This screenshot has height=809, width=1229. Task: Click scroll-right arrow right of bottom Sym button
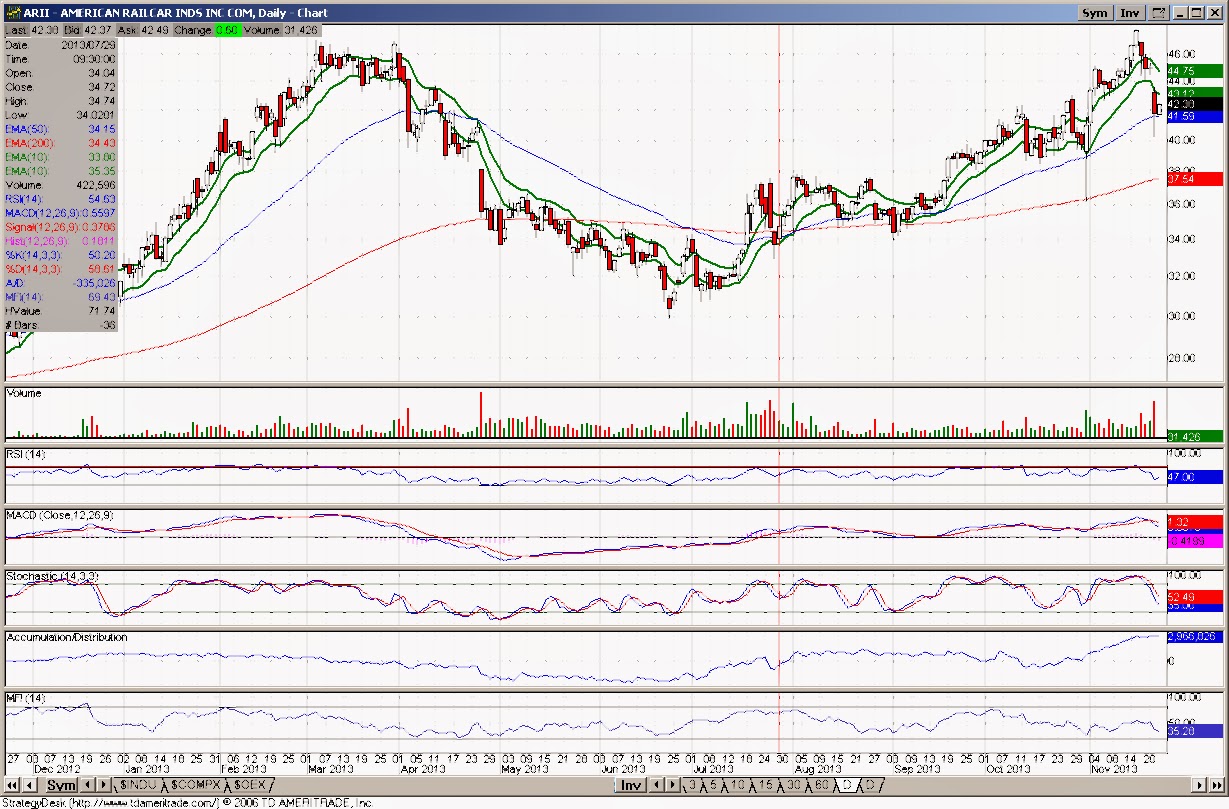pyautogui.click(x=104, y=785)
